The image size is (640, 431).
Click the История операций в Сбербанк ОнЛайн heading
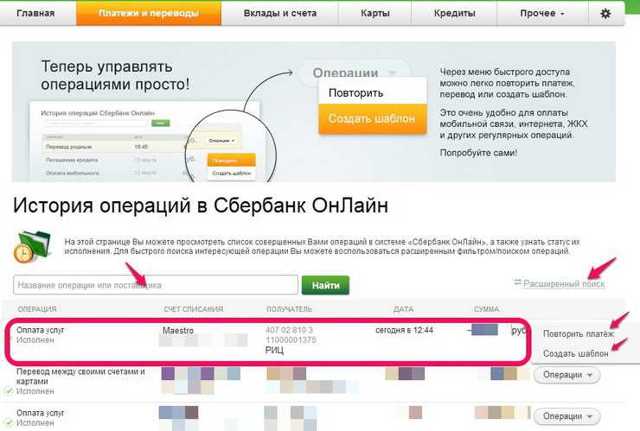pos(200,205)
